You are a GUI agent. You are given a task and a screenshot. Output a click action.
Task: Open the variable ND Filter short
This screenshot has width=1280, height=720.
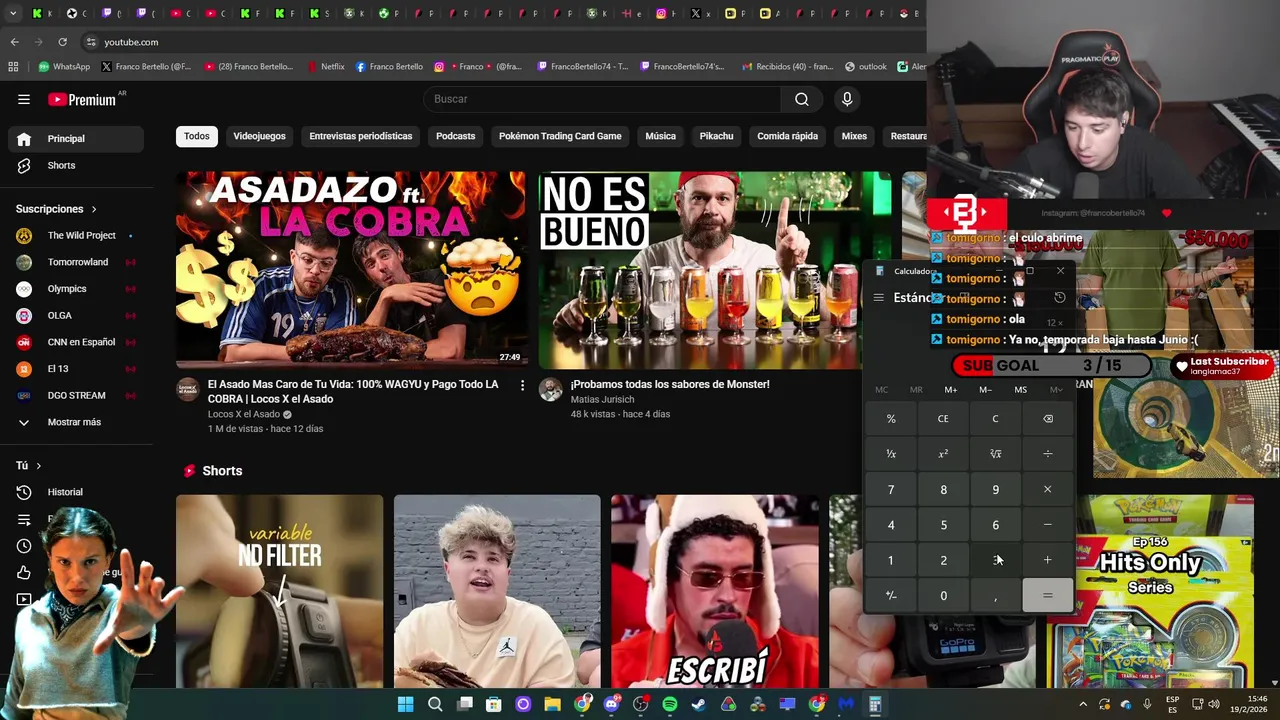point(280,592)
